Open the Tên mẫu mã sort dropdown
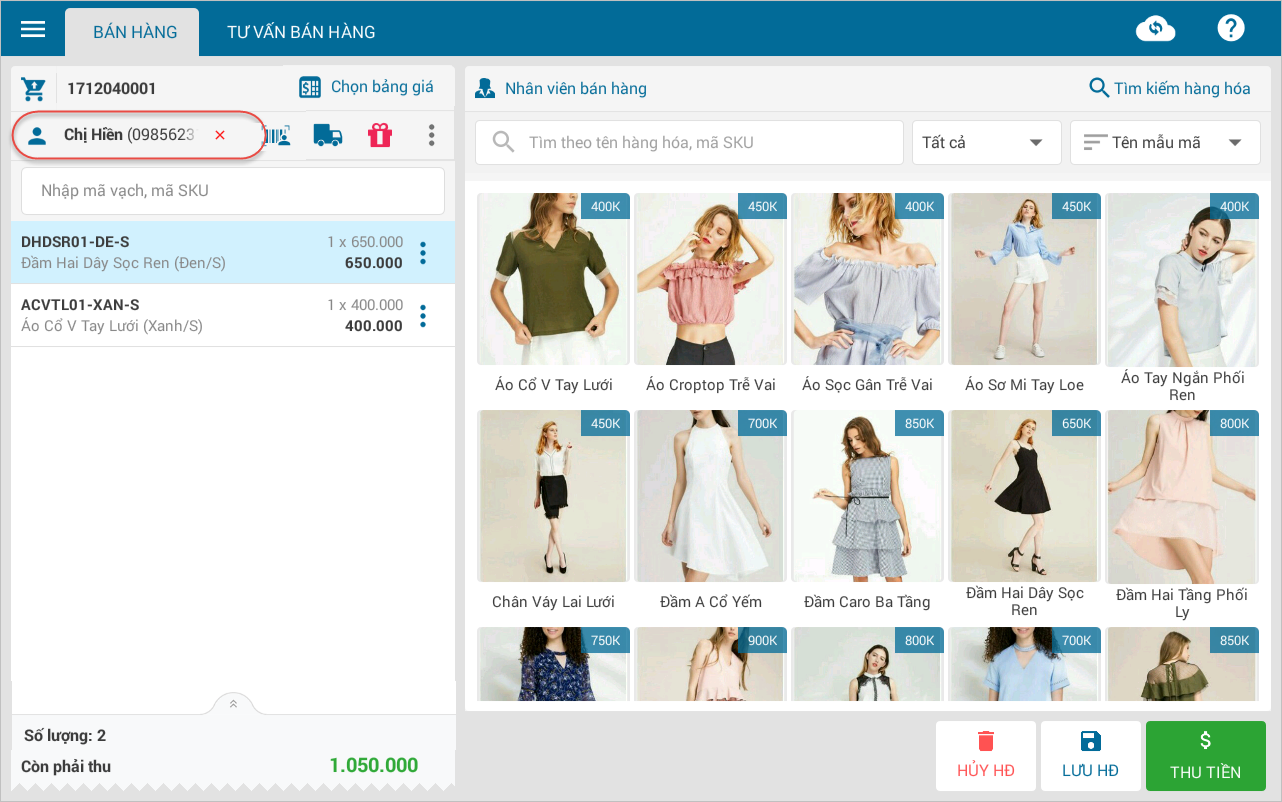Viewport: 1282px width, 802px height. coord(1164,143)
